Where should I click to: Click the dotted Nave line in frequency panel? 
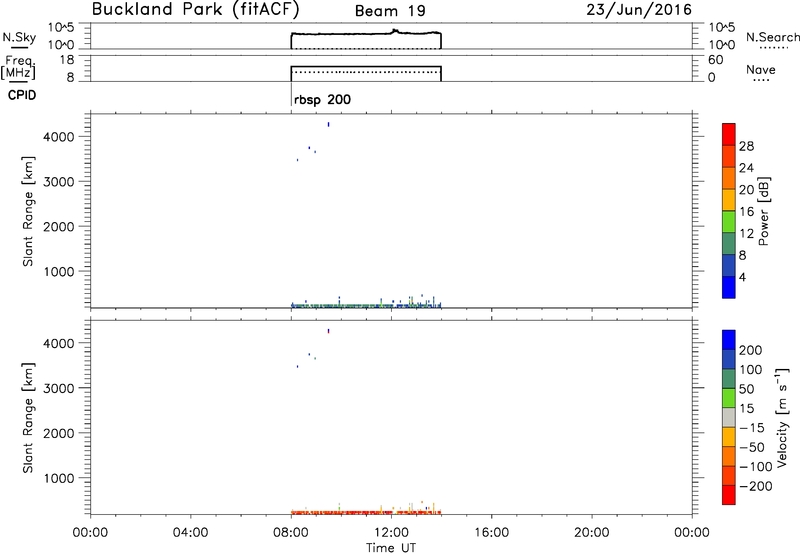point(366,72)
